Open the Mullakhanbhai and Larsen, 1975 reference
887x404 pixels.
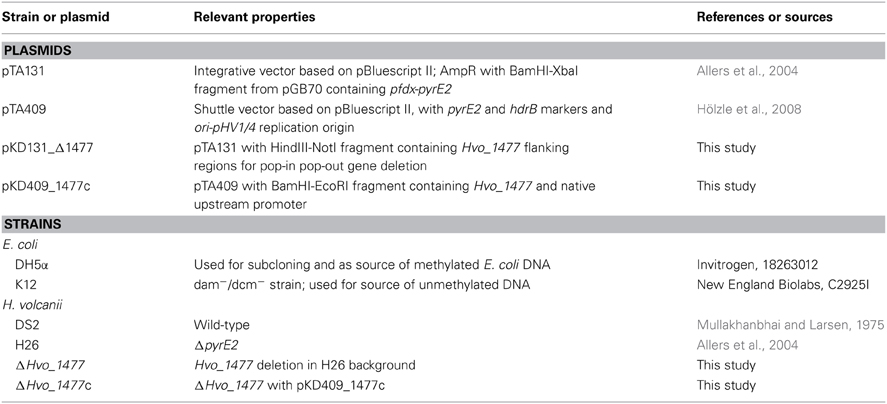tap(792, 325)
